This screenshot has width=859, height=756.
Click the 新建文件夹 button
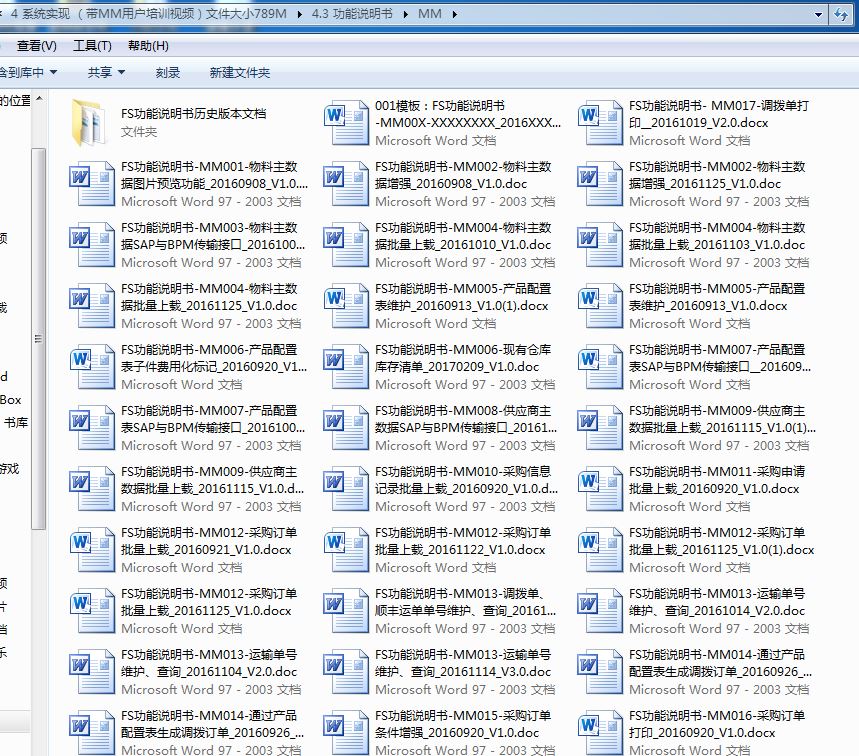coord(239,72)
